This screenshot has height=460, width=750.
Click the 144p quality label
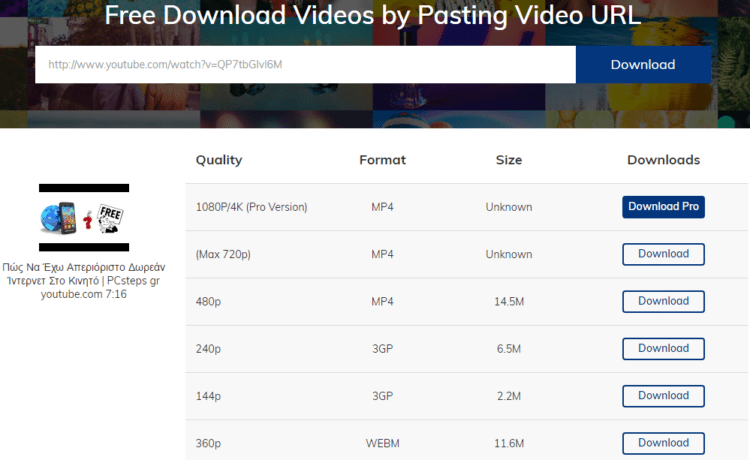[208, 396]
